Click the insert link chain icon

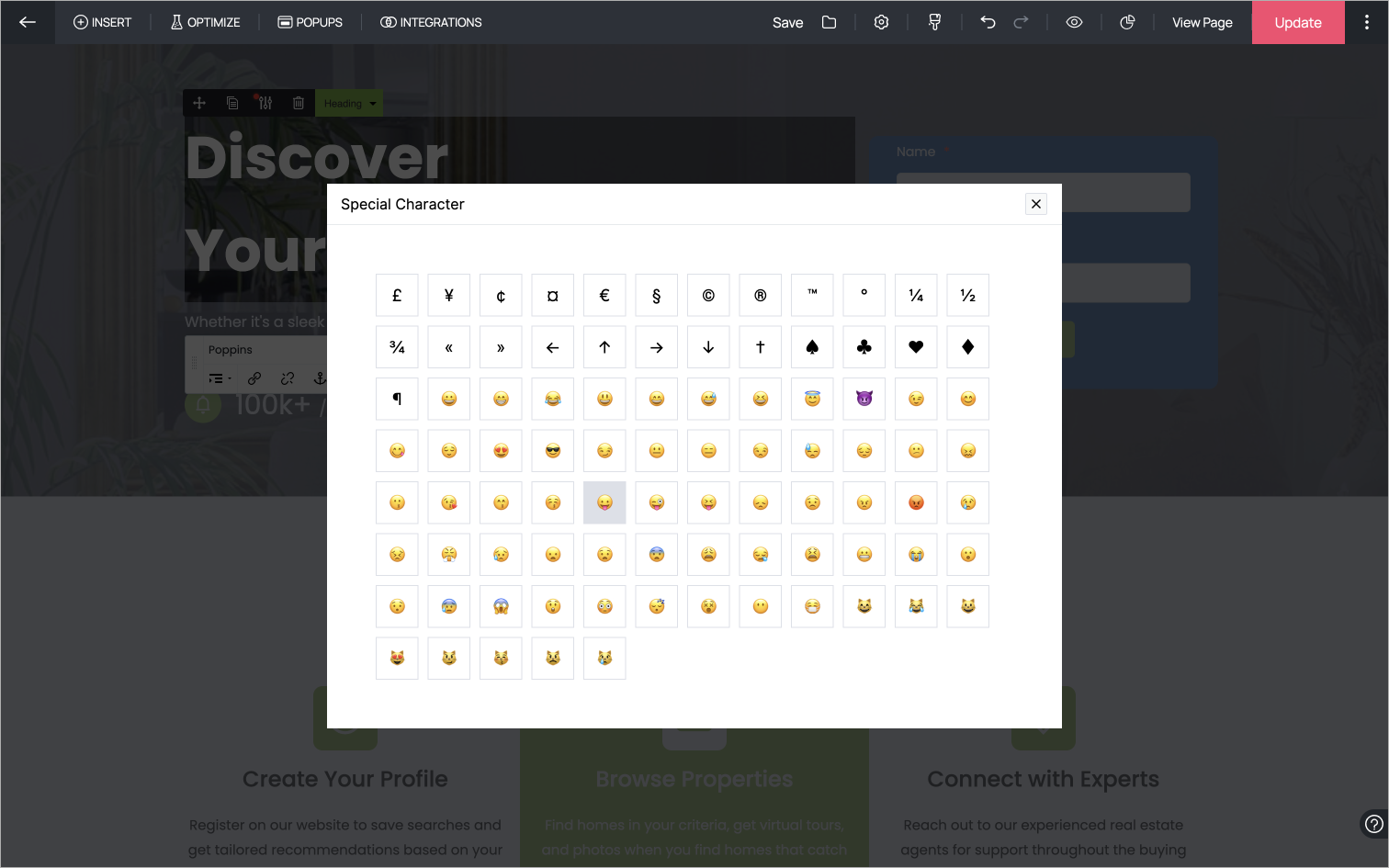click(254, 378)
